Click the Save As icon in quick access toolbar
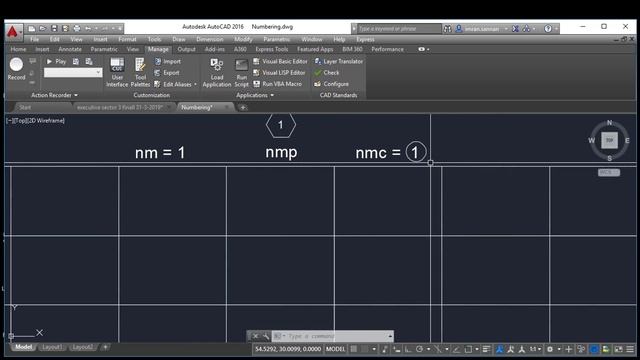The width and height of the screenshot is (640, 360). pyautogui.click(x=65, y=28)
